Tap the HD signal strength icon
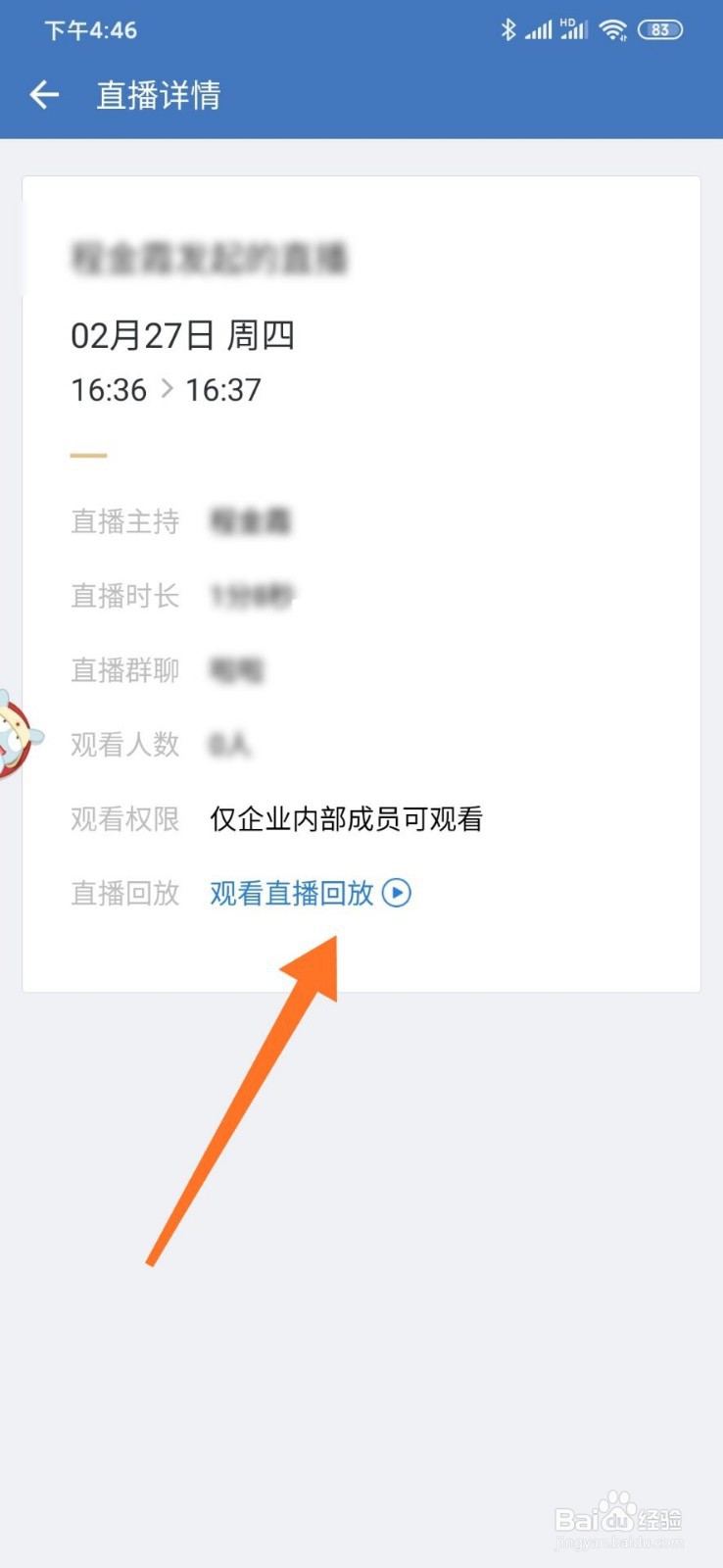723x1568 pixels. click(574, 29)
